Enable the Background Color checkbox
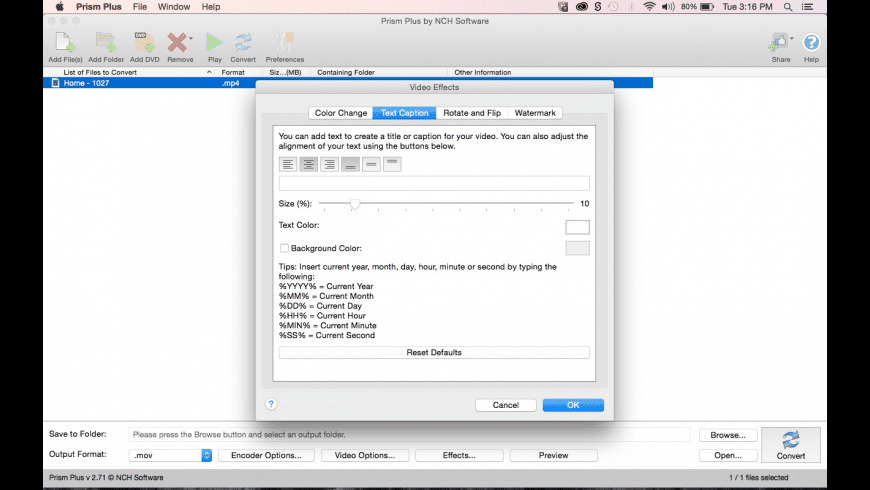Image resolution: width=870 pixels, height=490 pixels. [x=284, y=248]
